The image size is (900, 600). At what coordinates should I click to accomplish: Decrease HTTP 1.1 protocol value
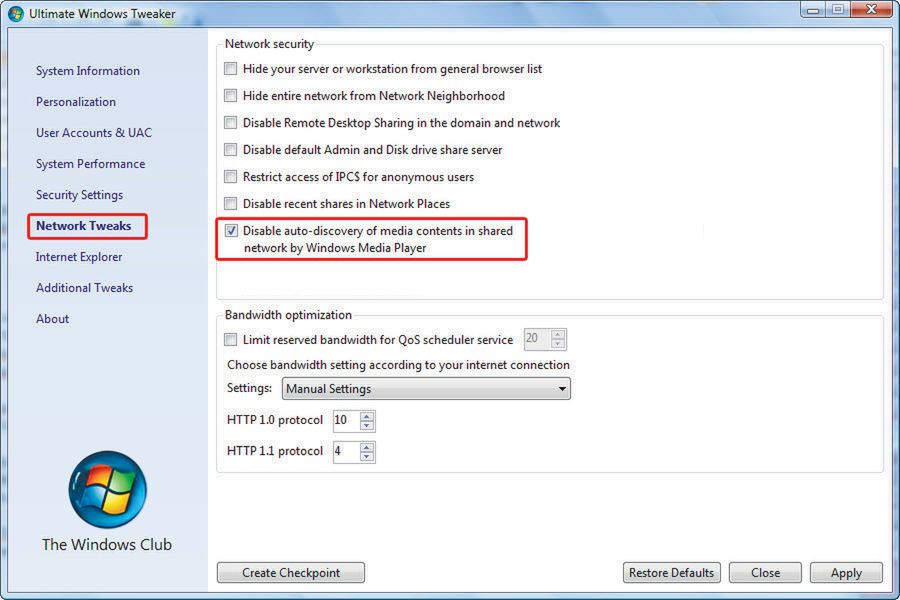point(367,456)
